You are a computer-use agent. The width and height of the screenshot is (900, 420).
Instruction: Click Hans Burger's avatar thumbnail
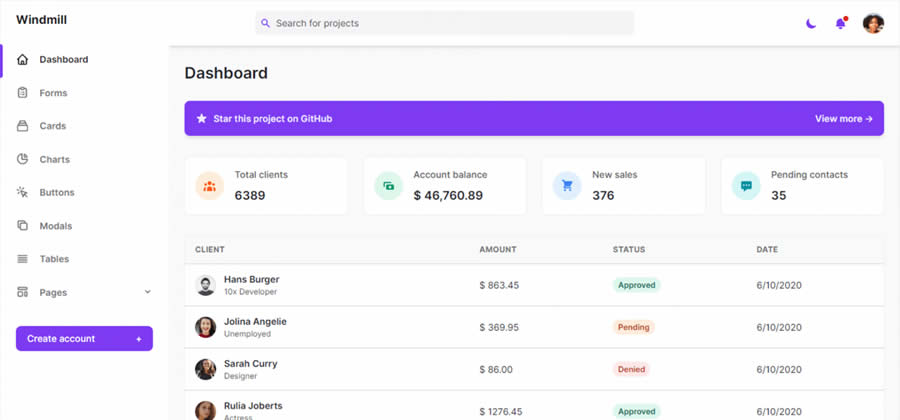click(205, 285)
